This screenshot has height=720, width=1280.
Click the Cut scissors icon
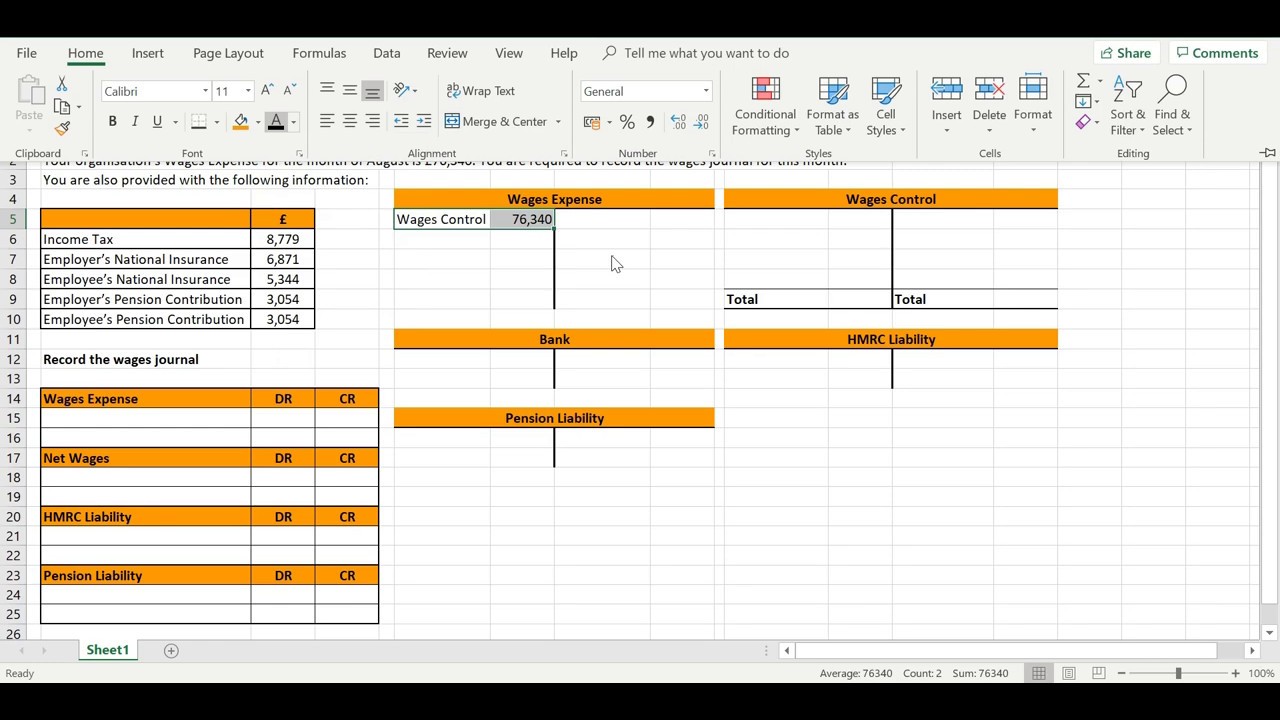point(62,85)
